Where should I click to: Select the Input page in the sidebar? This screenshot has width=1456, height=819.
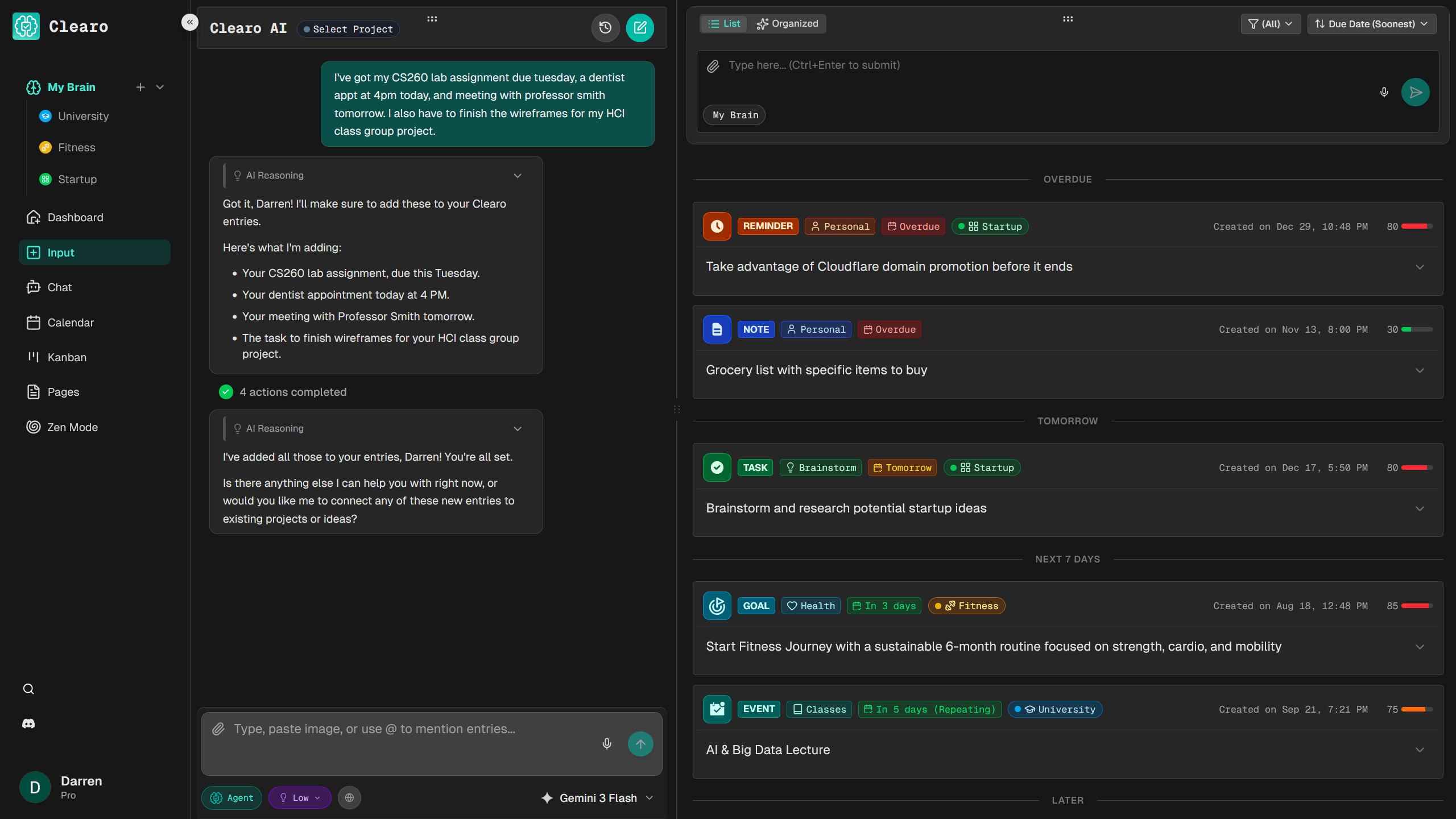click(94, 253)
